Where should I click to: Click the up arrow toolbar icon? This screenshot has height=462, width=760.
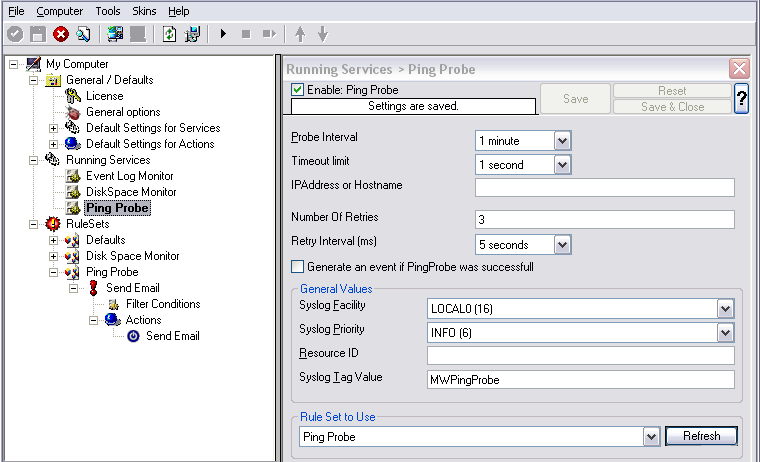point(300,34)
